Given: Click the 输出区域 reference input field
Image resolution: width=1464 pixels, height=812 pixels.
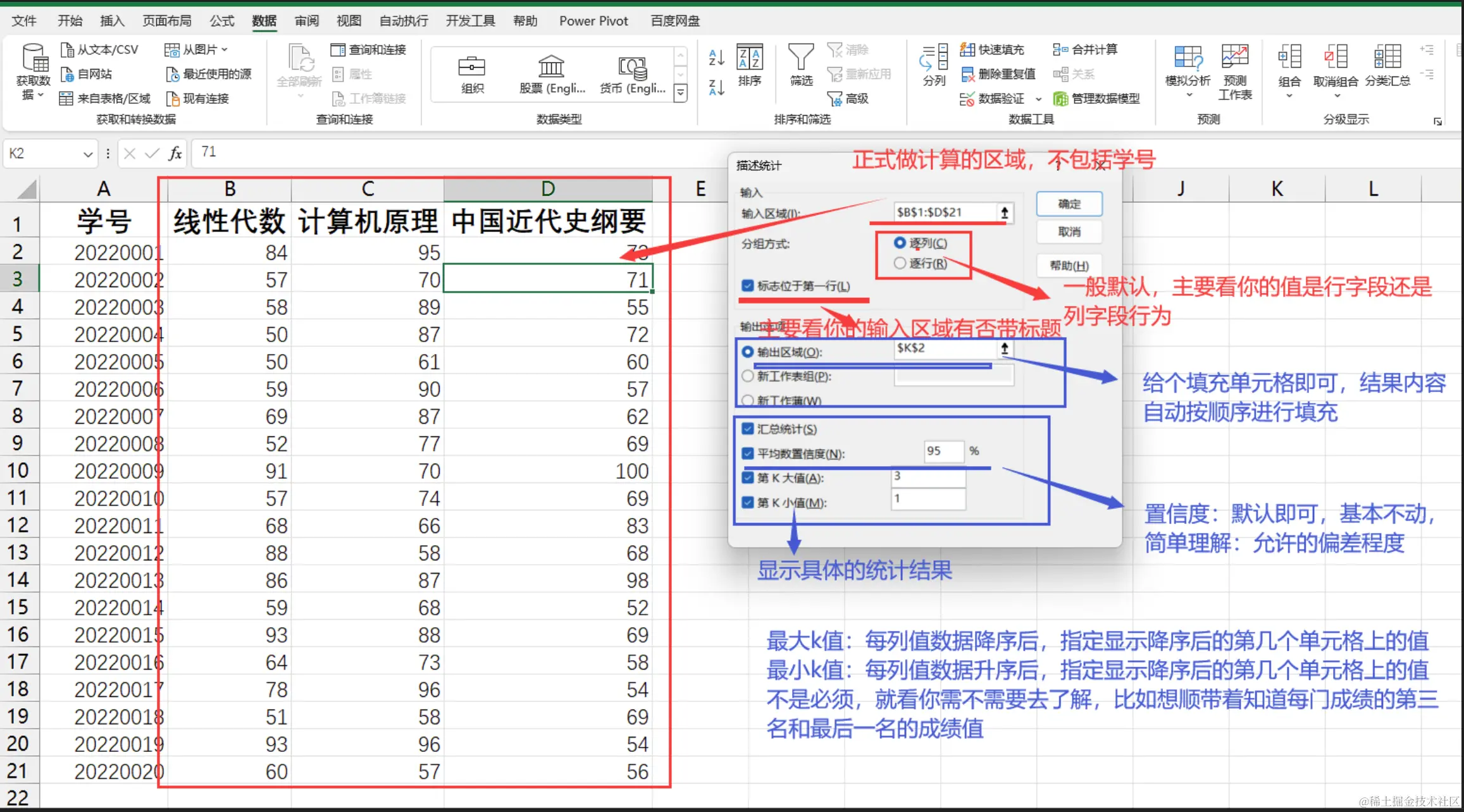Looking at the screenshot, I should (945, 348).
